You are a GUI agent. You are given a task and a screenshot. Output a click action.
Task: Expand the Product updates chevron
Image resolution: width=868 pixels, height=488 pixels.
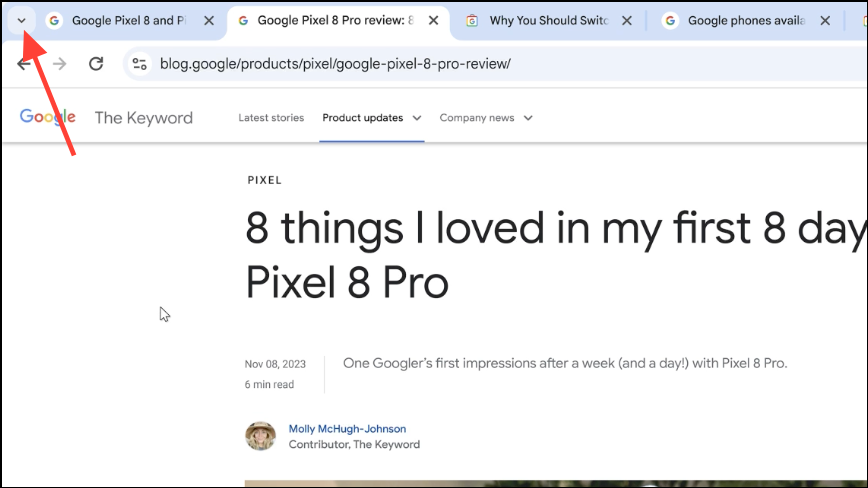click(417, 118)
